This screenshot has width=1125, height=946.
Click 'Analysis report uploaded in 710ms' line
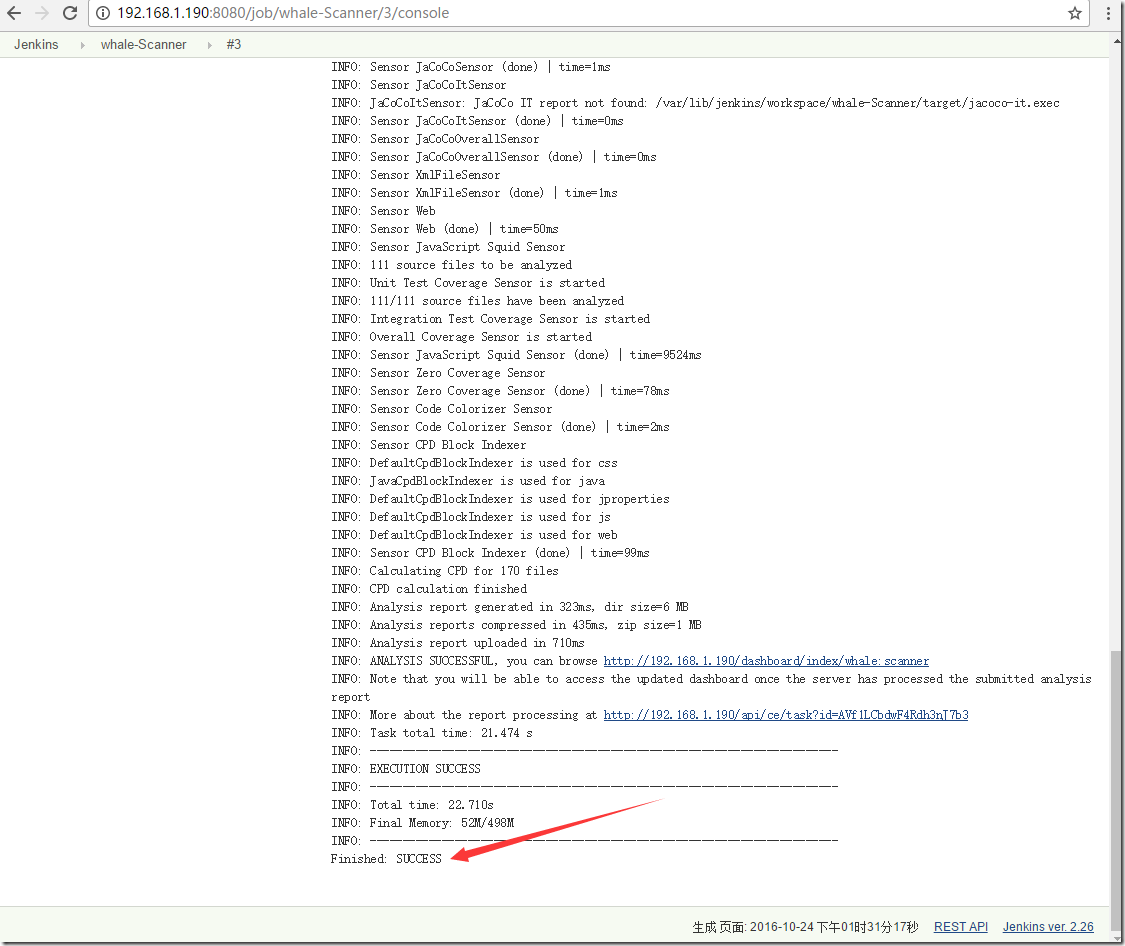point(458,643)
